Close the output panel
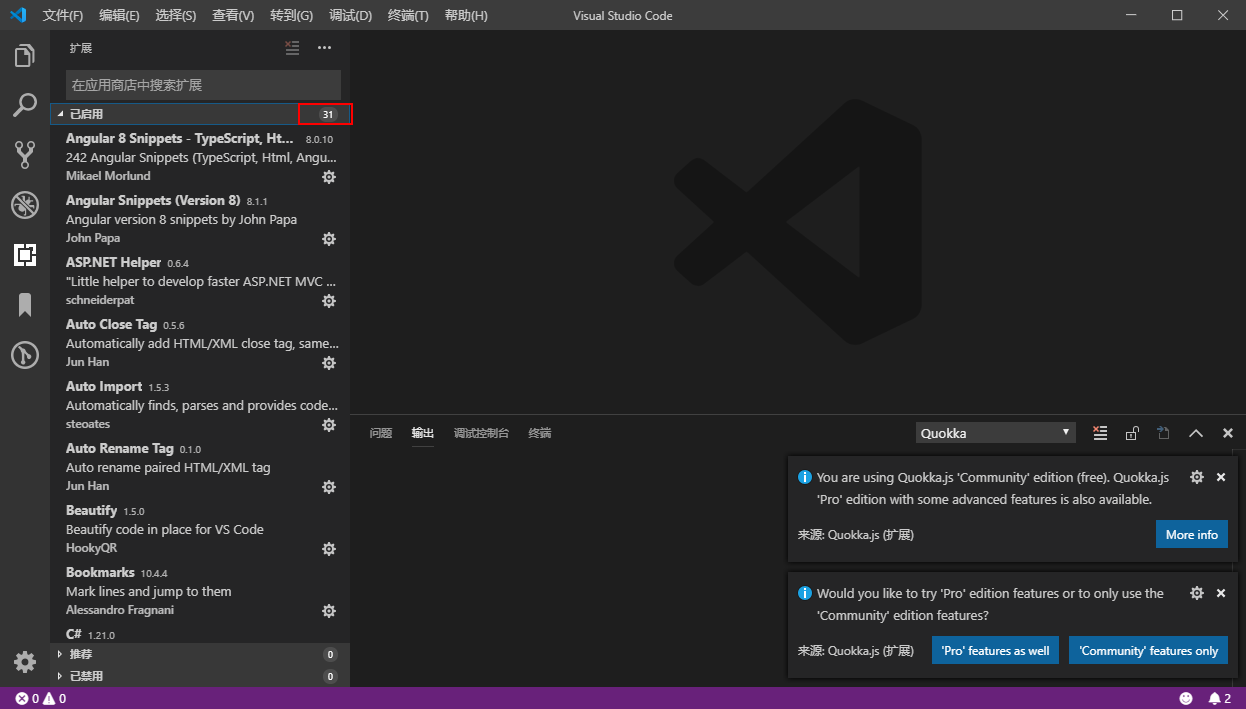The image size is (1246, 709). 1228,433
